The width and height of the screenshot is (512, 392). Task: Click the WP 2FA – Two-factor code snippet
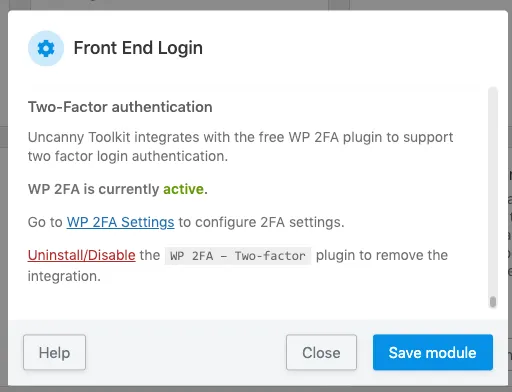238,256
